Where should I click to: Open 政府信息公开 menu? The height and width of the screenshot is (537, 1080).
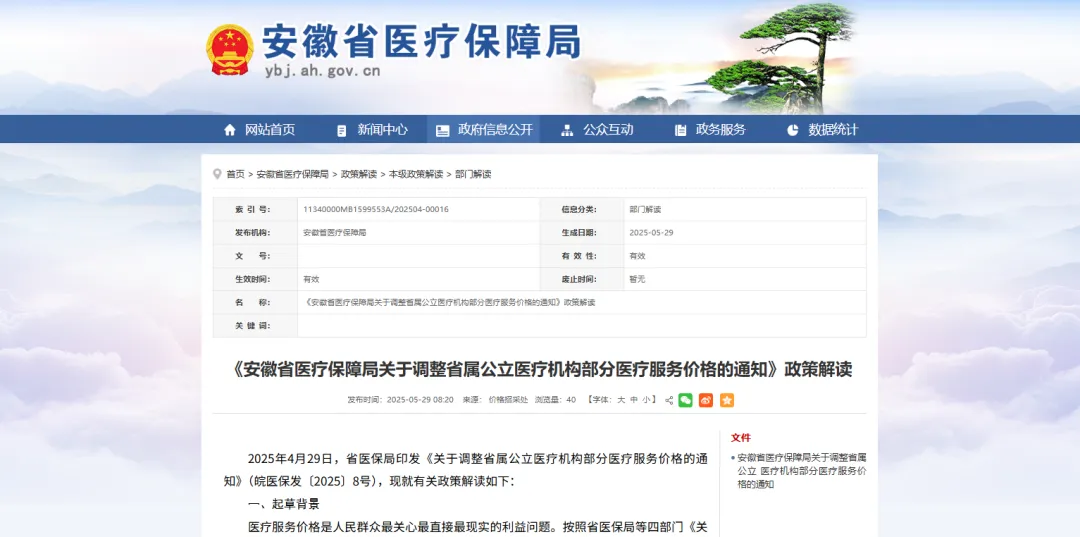(x=495, y=129)
